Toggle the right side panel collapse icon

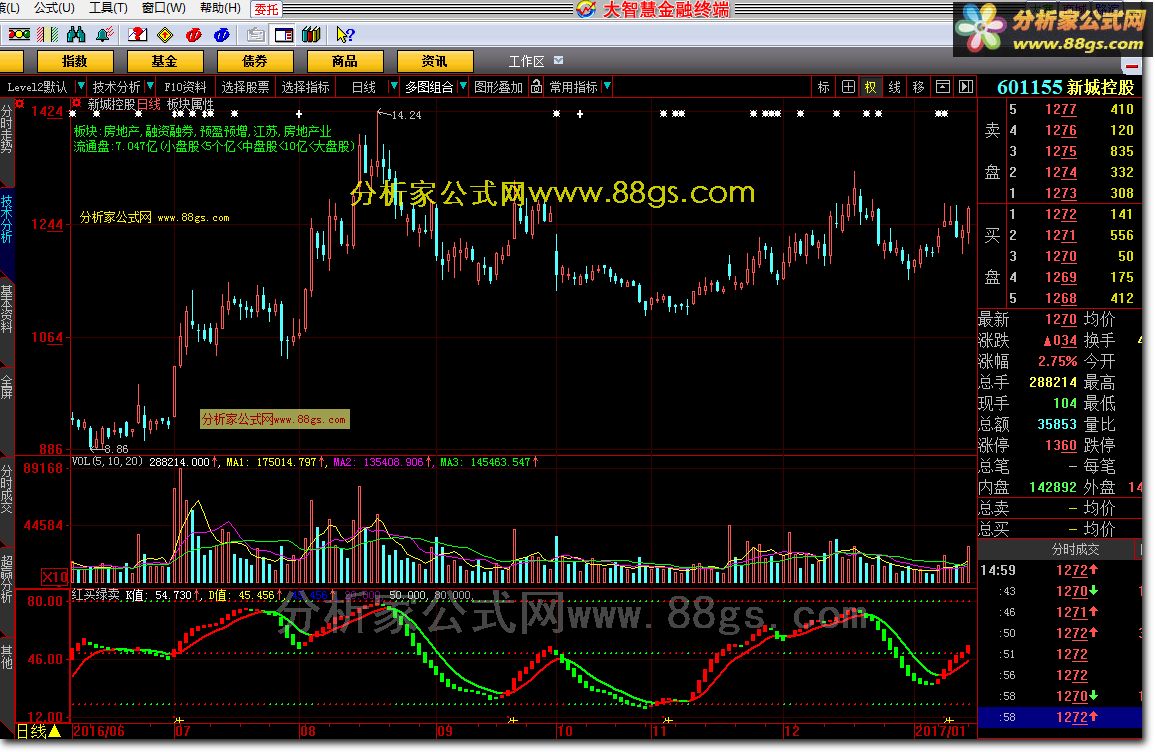pyautogui.click(x=966, y=87)
